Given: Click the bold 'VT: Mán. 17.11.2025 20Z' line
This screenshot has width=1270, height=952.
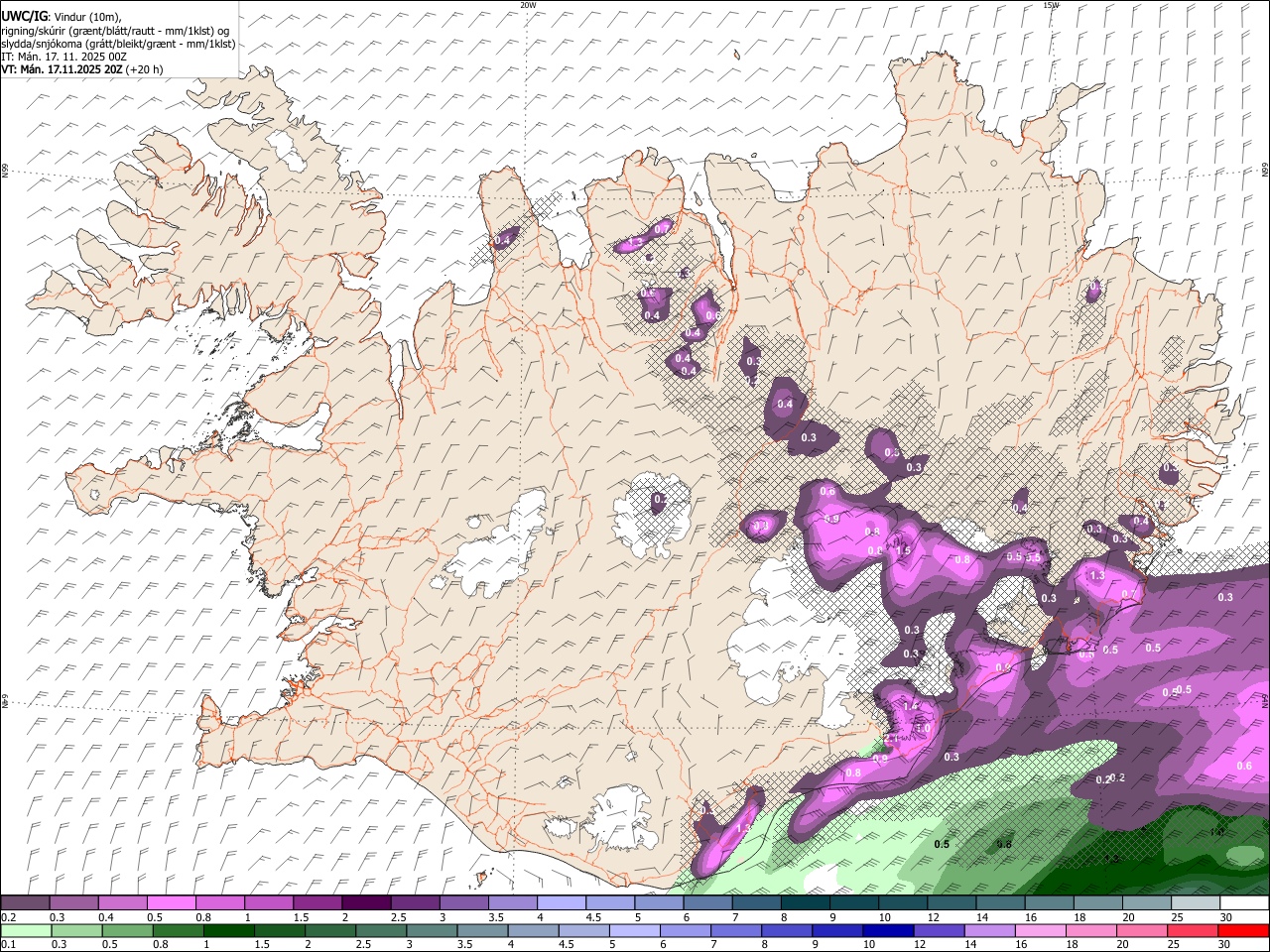Looking at the screenshot, I should point(62,69).
